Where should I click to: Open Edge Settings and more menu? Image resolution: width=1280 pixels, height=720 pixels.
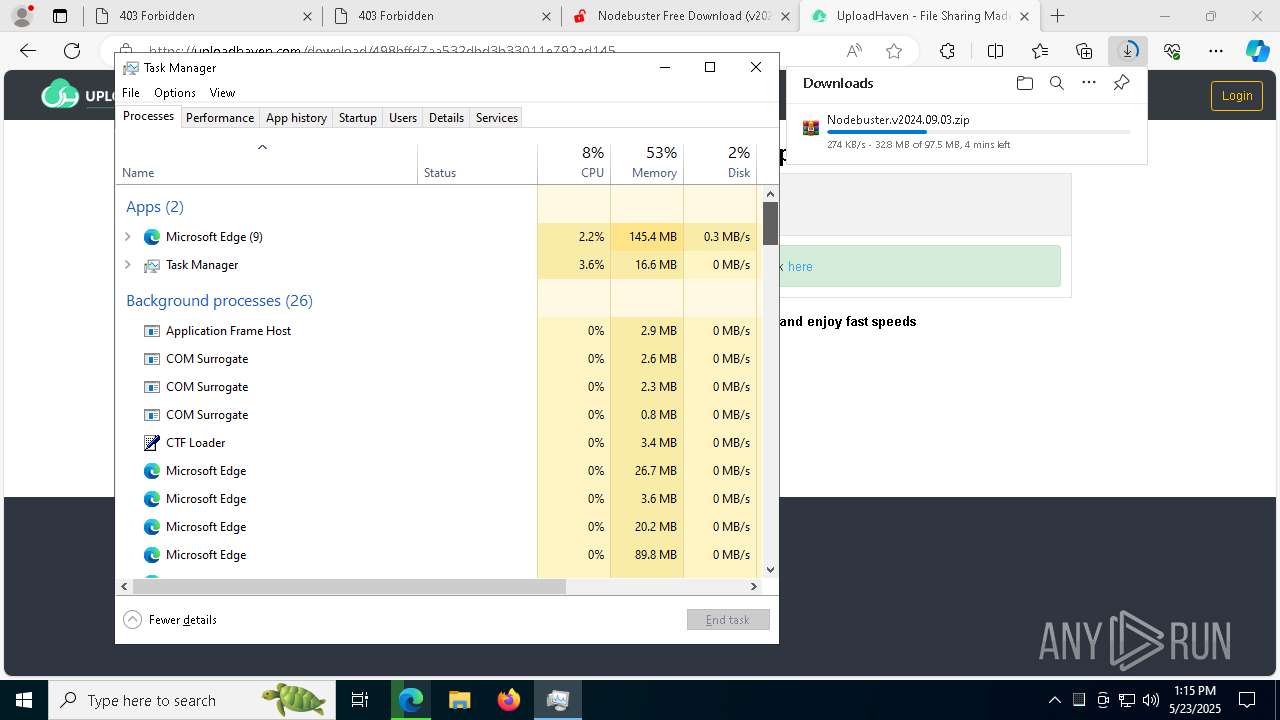click(x=1216, y=51)
